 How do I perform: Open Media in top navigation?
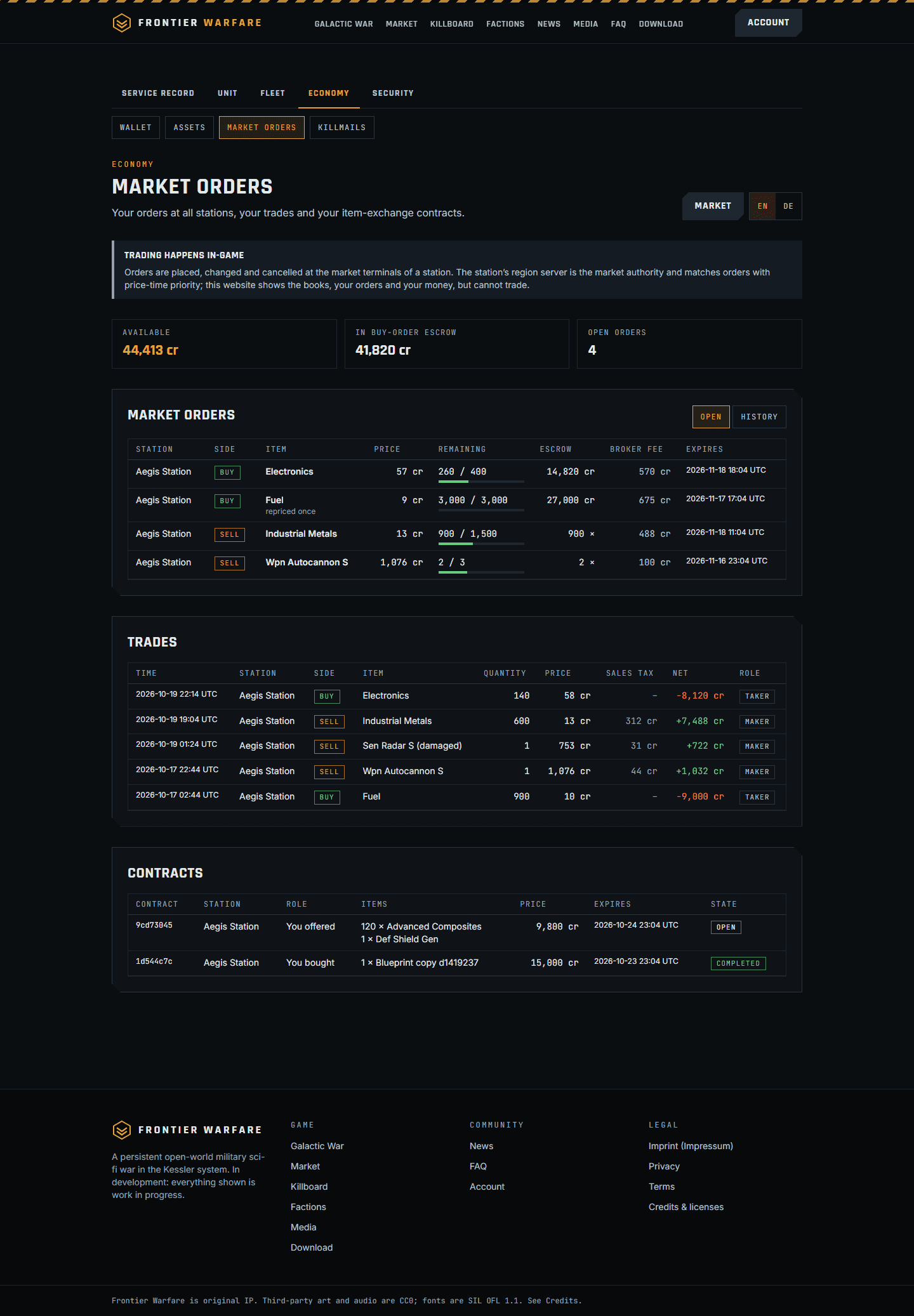(585, 24)
